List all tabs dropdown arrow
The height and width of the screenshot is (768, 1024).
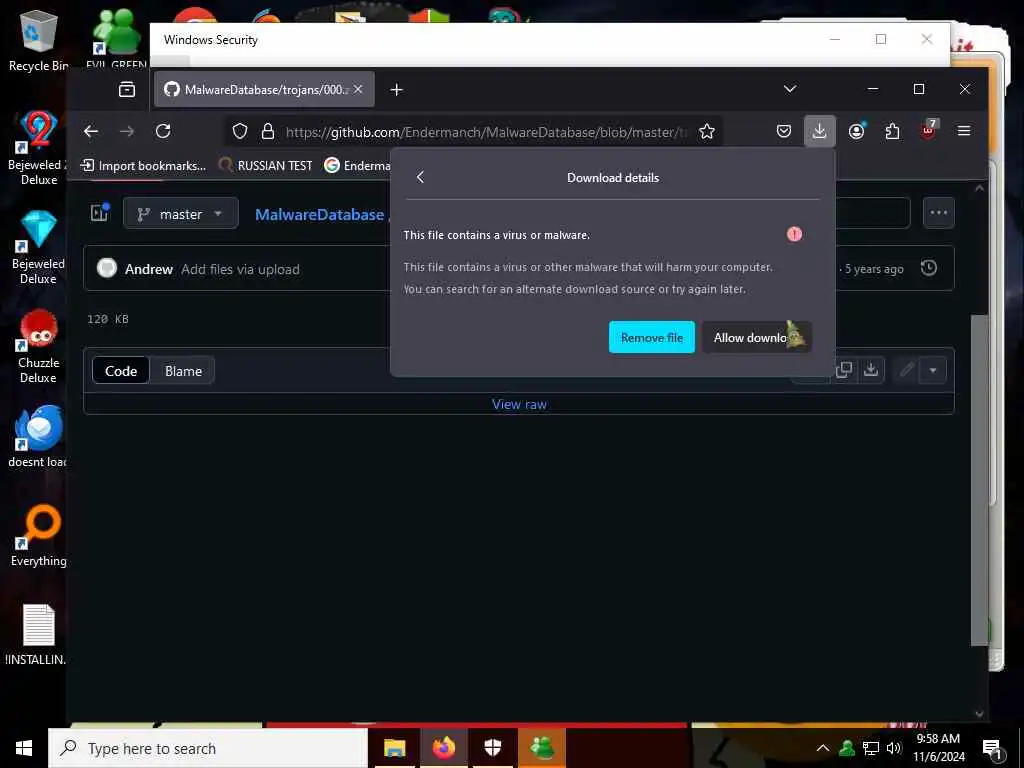(790, 89)
